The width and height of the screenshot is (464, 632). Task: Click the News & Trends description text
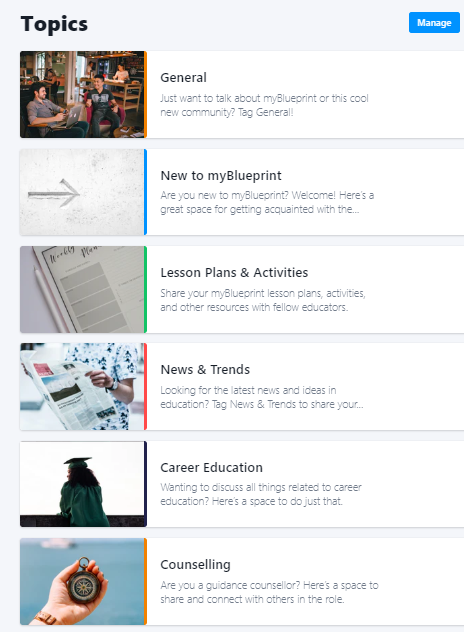pyautogui.click(x=262, y=397)
